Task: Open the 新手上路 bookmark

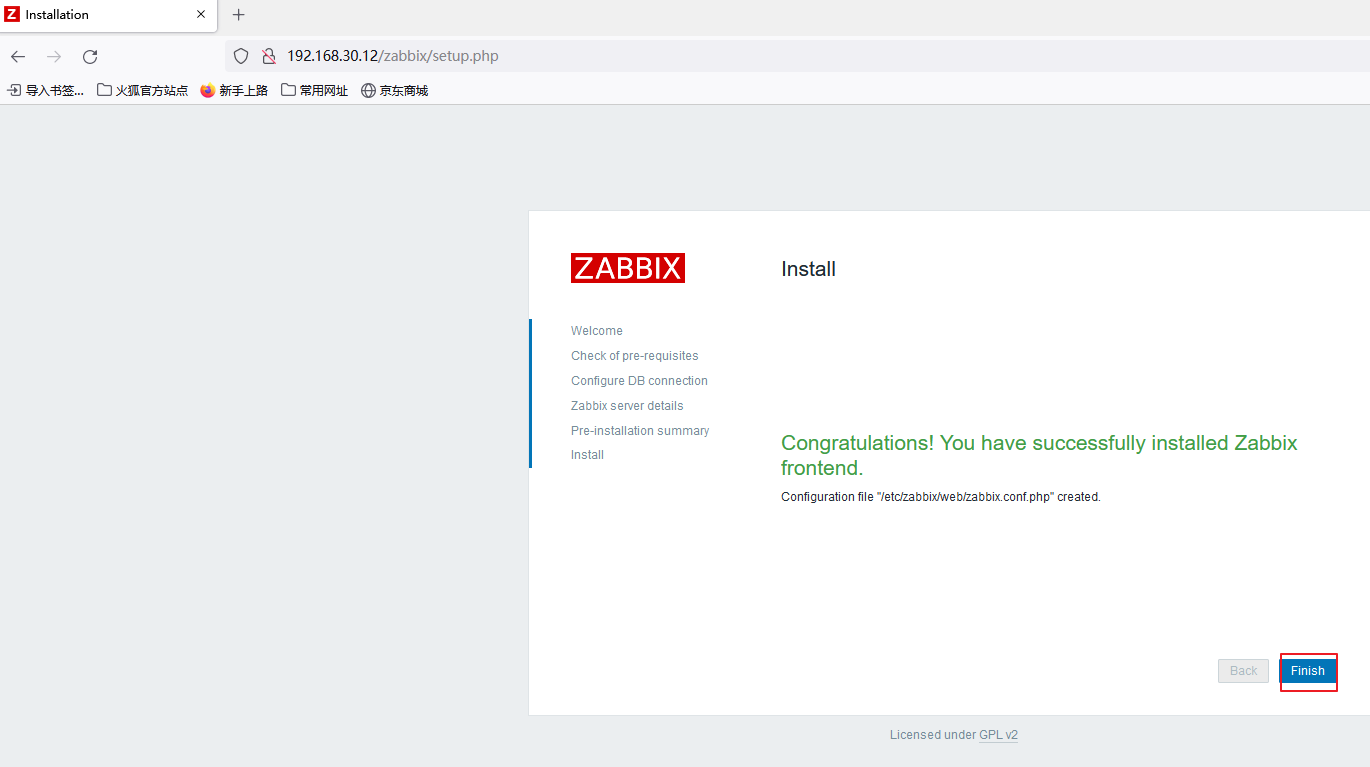Action: click(234, 90)
